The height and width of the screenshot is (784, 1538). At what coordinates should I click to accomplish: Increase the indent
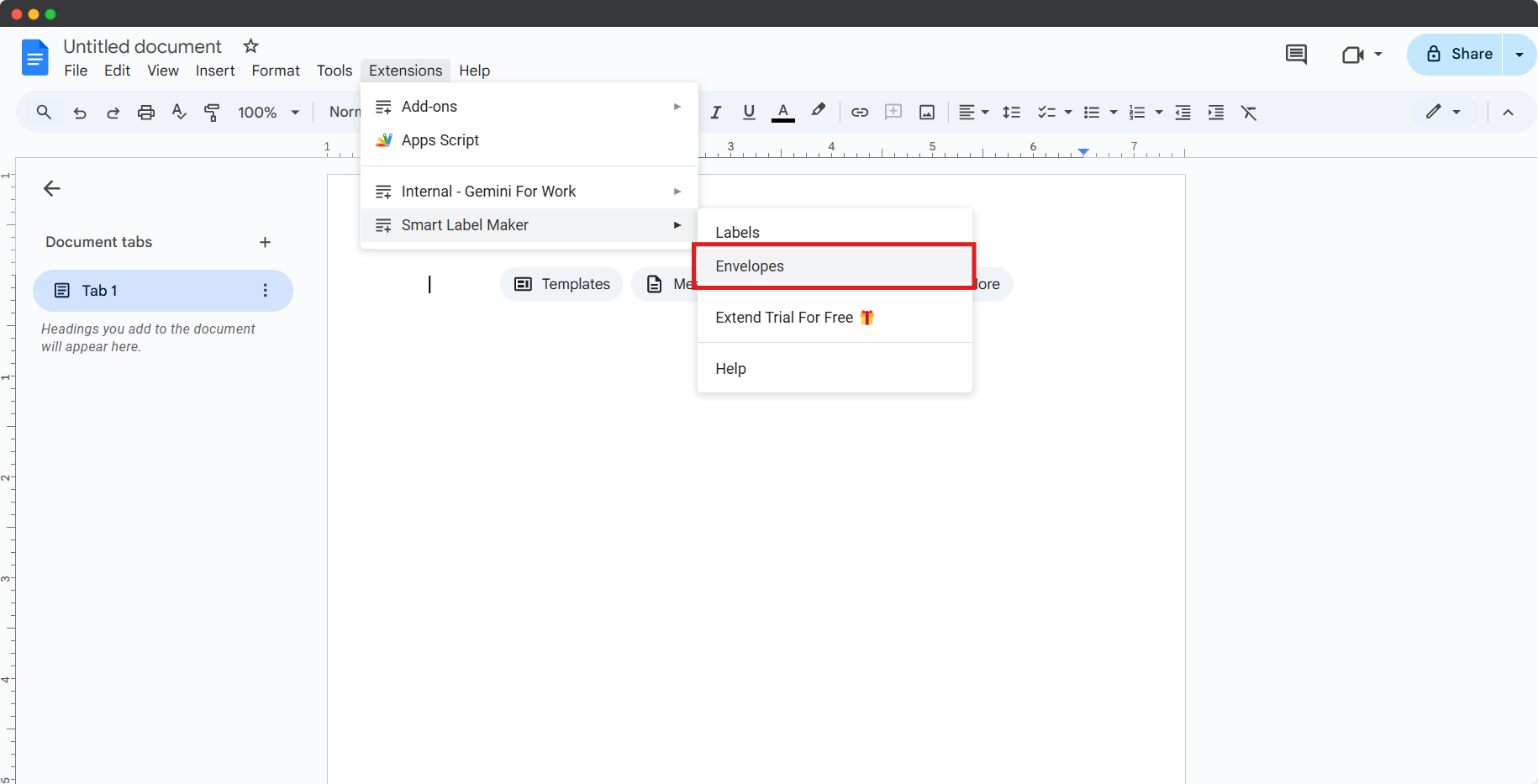point(1216,112)
